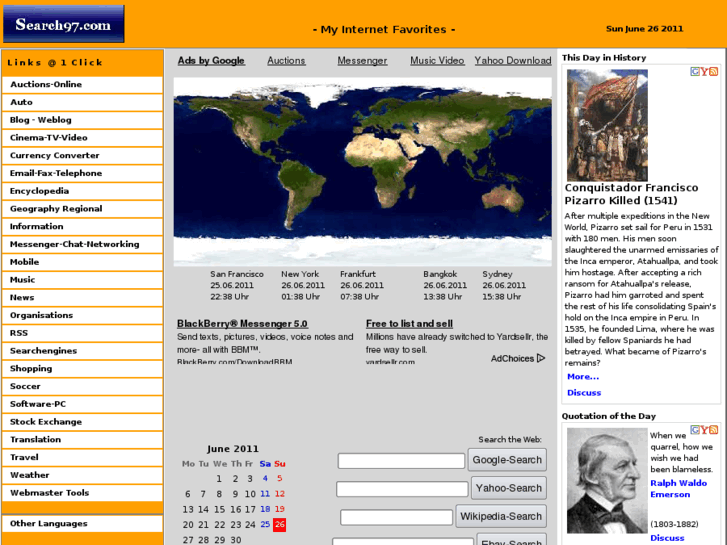This screenshot has width=727, height=545.
Task: Click the Wikipedia-Search button
Action: [501, 516]
